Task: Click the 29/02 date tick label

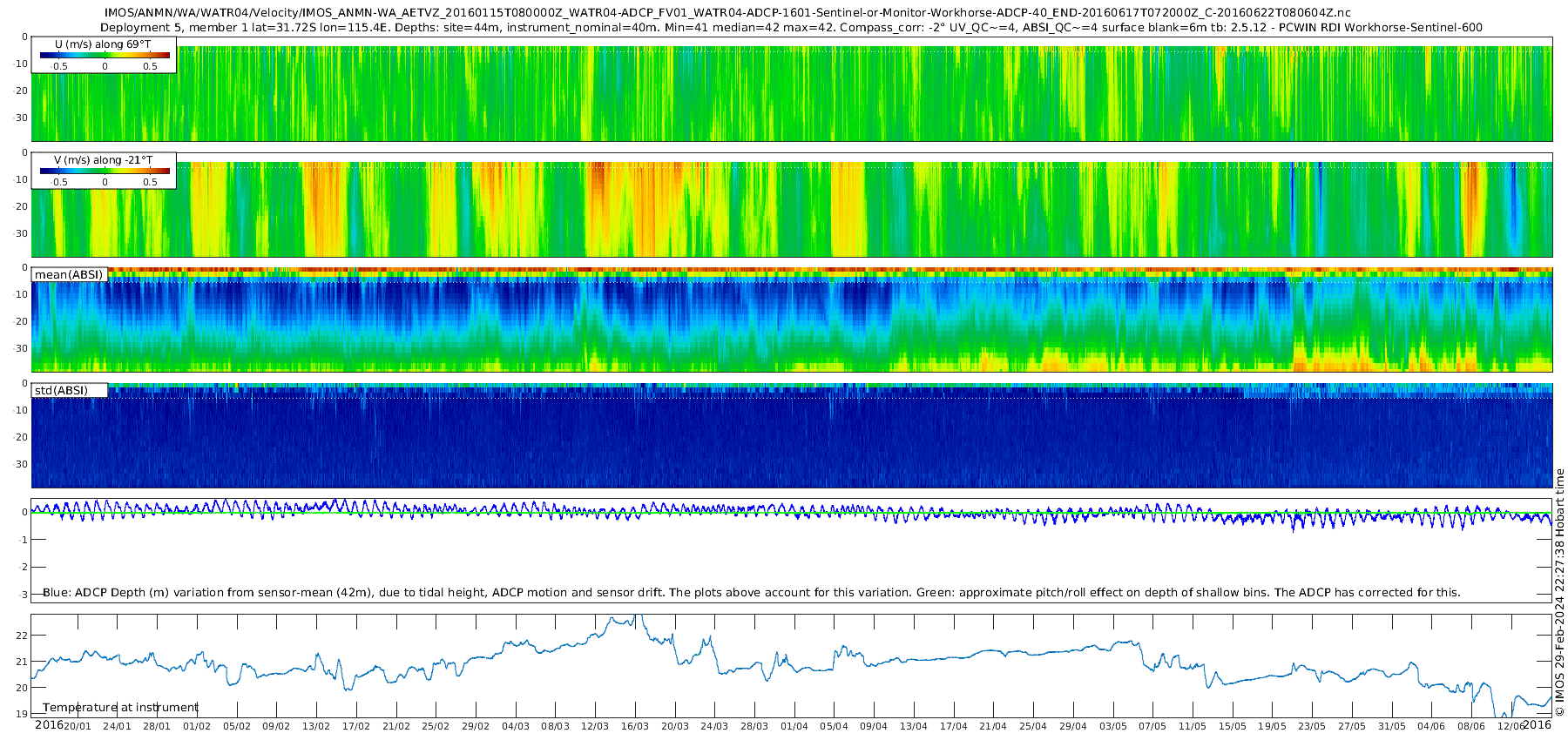Action: 476,726
